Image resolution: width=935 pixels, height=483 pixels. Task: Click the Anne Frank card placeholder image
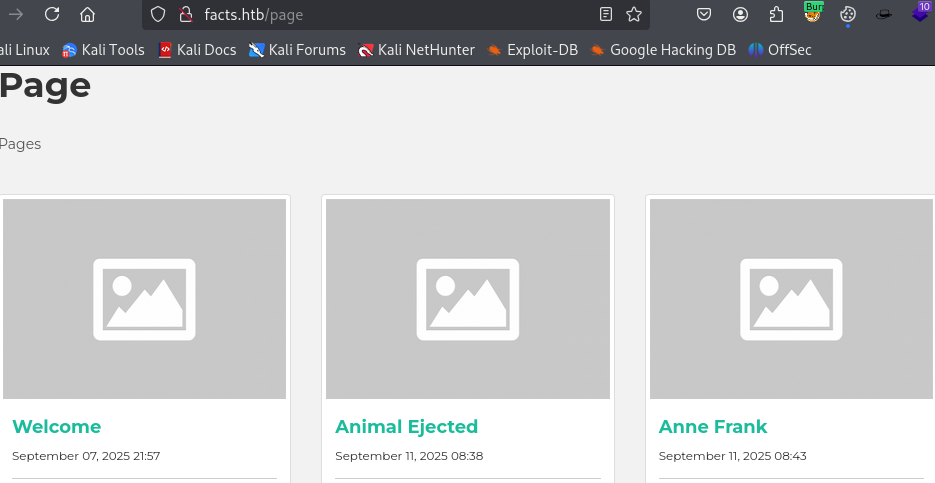pos(791,299)
